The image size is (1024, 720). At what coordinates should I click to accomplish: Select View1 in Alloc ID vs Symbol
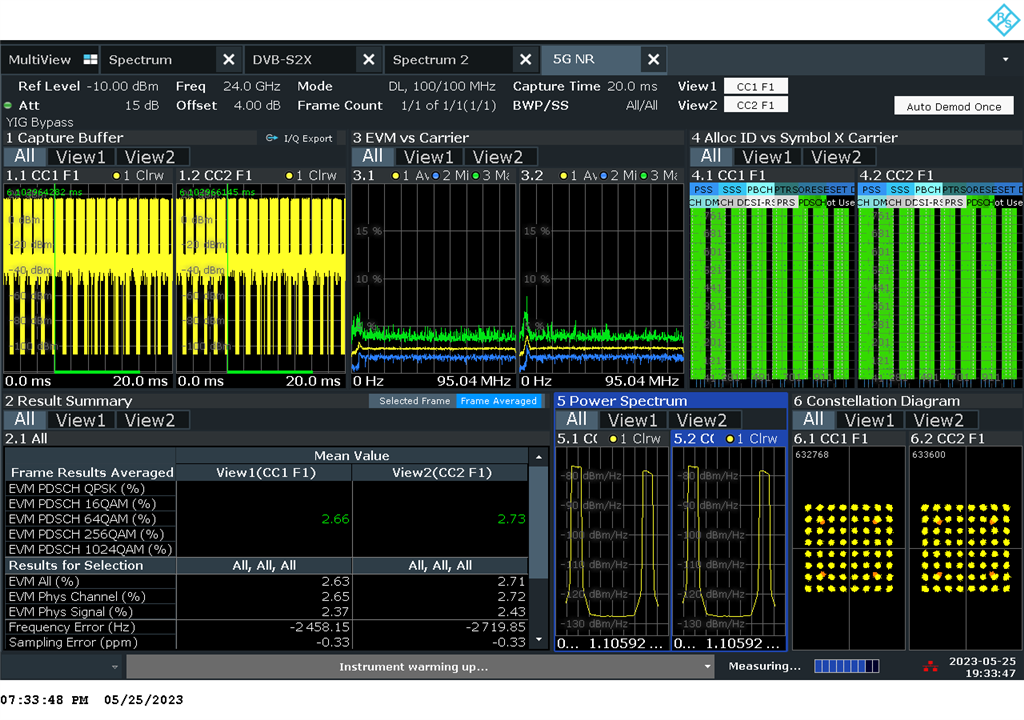[x=767, y=157]
